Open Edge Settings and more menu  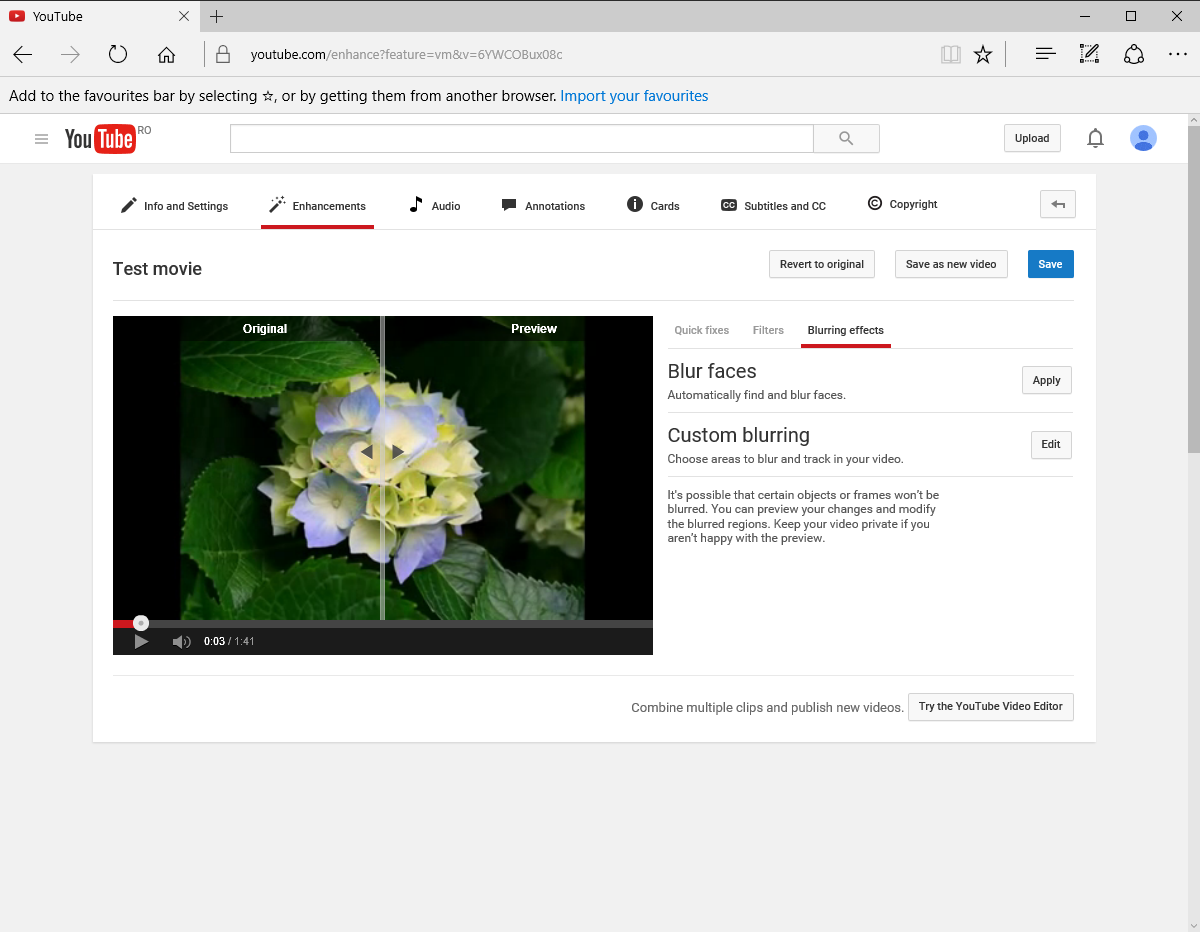click(1178, 54)
